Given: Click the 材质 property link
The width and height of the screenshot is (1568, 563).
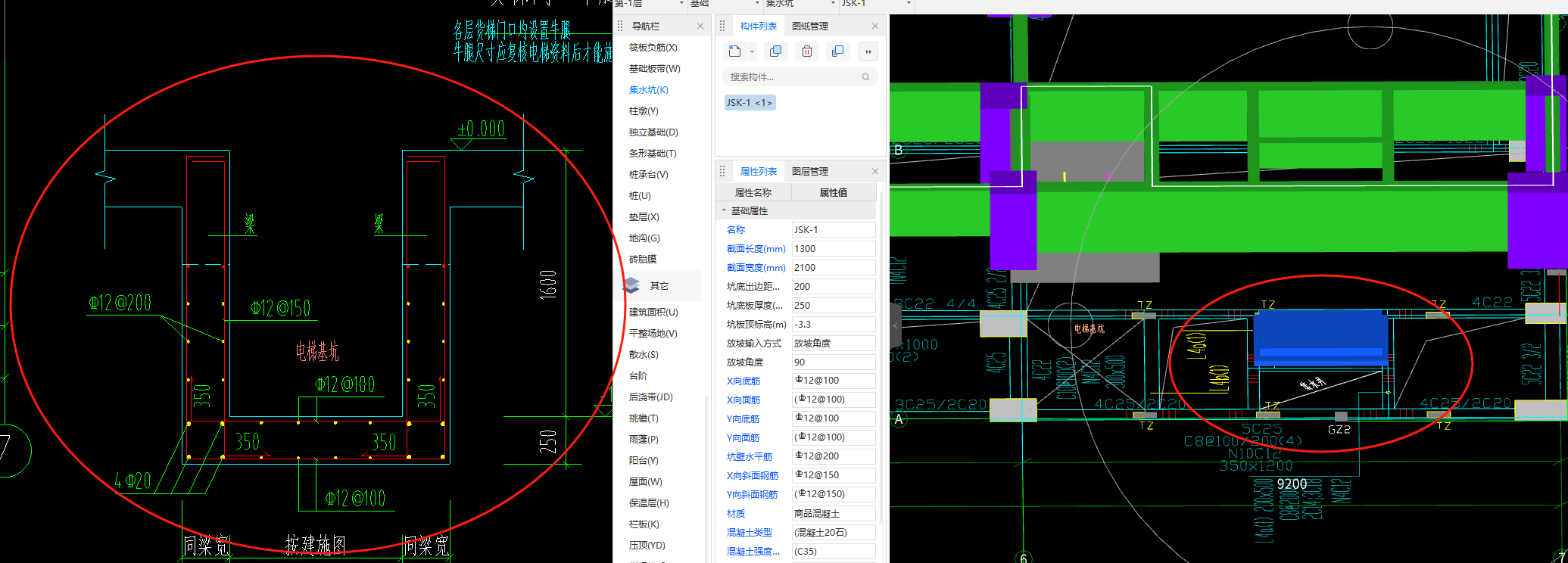Looking at the screenshot, I should pos(735,513).
